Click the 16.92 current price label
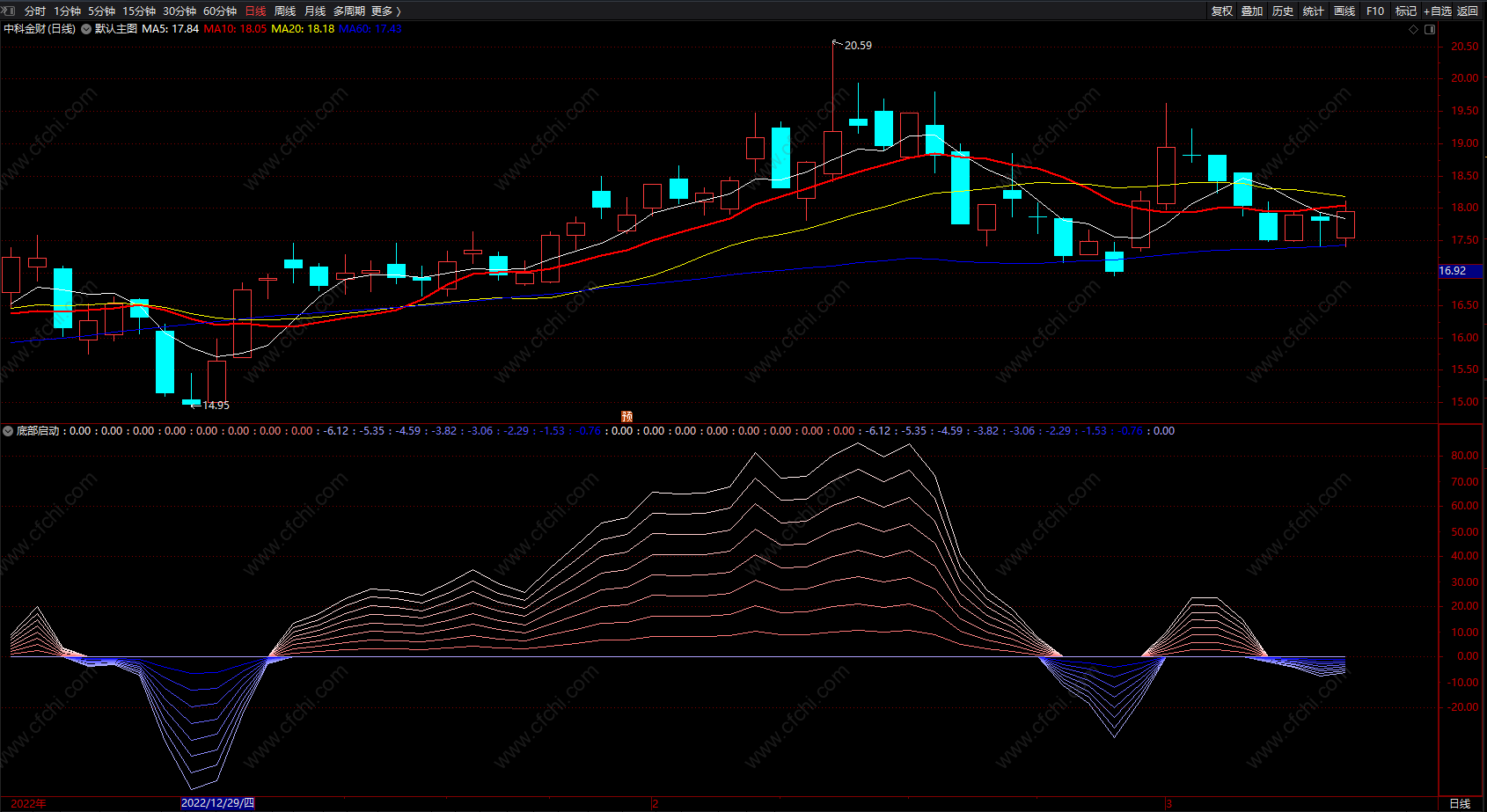The height and width of the screenshot is (812, 1487). (x=1454, y=271)
